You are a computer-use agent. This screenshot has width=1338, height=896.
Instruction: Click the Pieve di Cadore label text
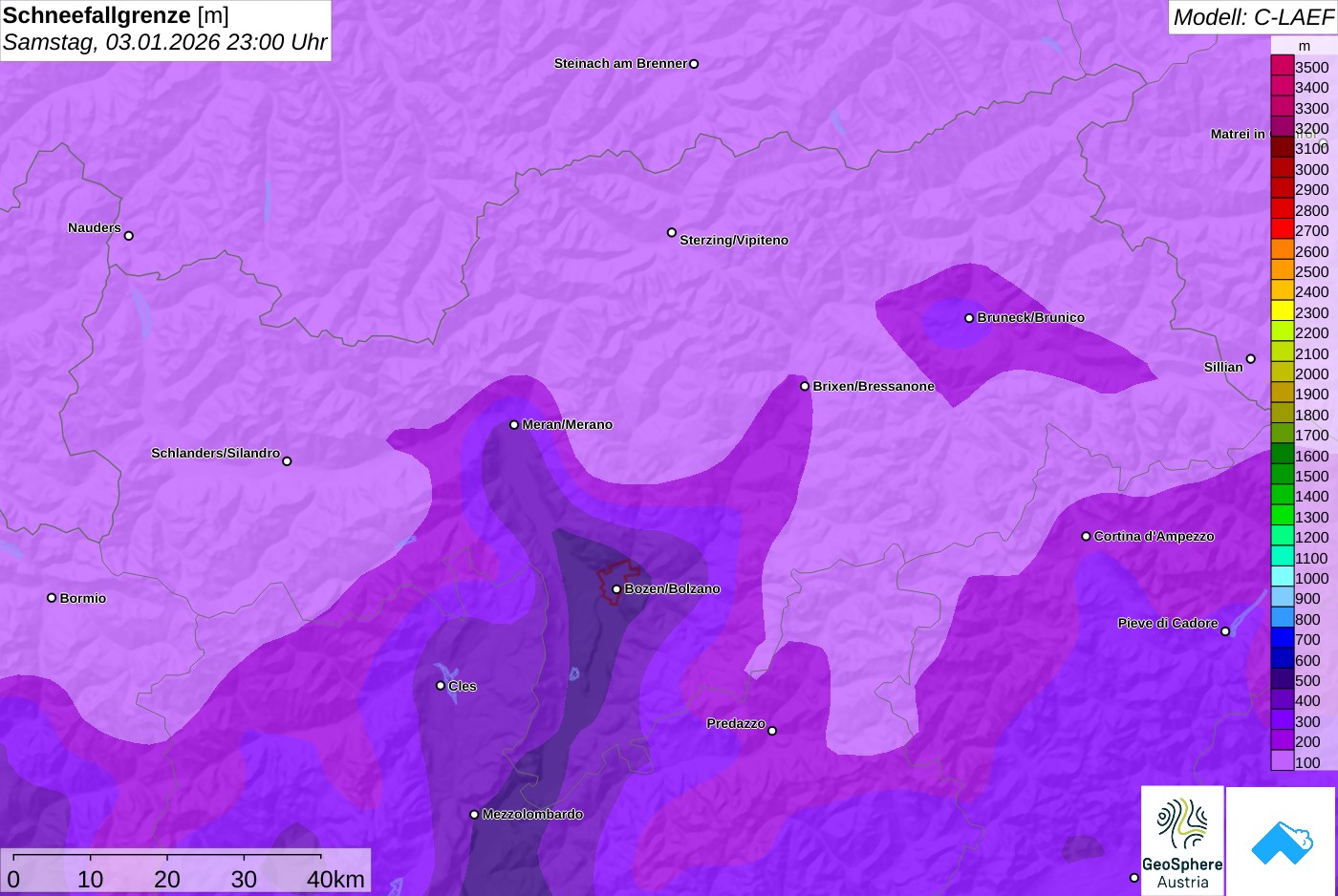1168,623
